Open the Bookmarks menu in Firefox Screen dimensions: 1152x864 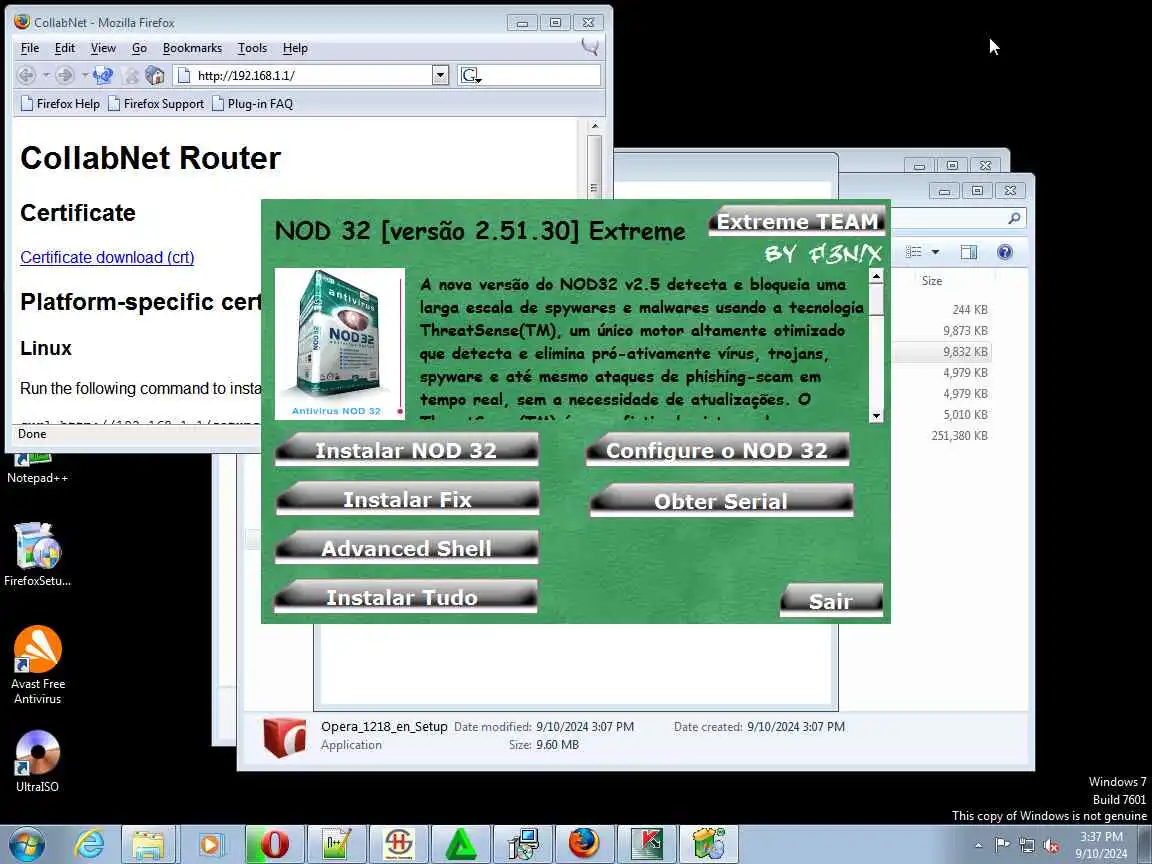coord(192,48)
